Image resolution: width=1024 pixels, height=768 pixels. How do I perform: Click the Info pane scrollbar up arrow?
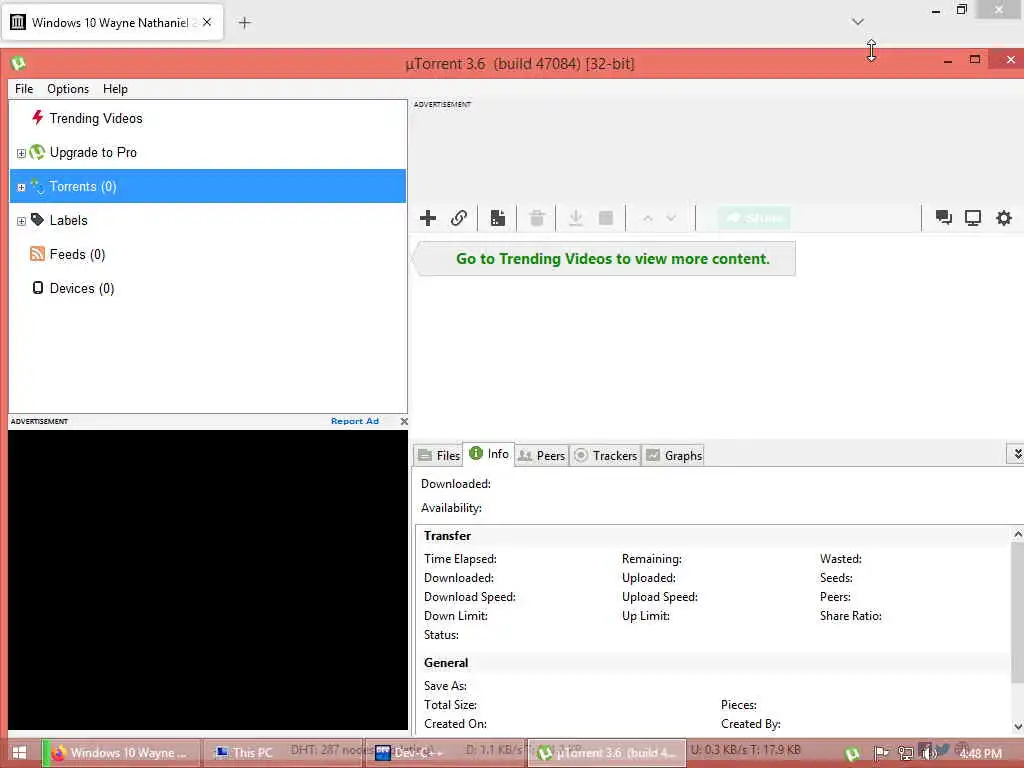click(x=1017, y=534)
